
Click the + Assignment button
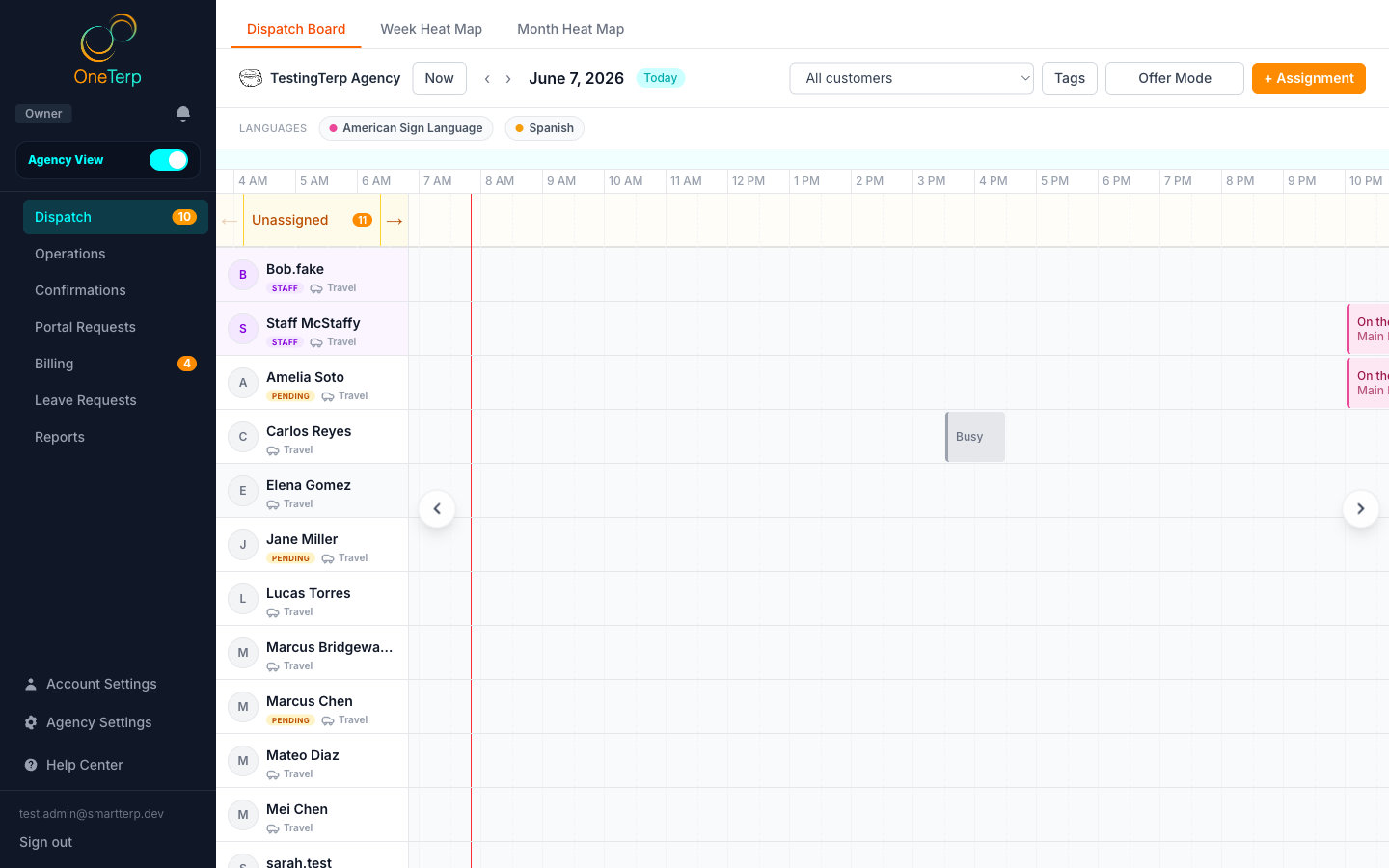coord(1309,78)
